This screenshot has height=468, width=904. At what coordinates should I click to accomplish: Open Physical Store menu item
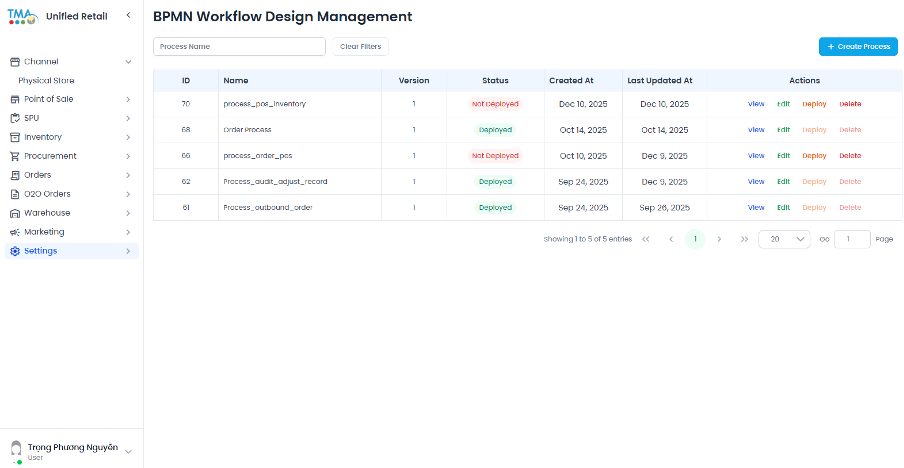tap(46, 80)
